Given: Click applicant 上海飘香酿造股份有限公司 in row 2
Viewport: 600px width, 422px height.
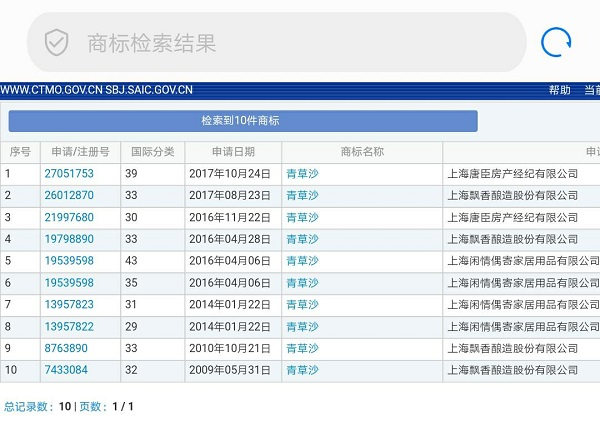Looking at the screenshot, I should [x=513, y=196].
